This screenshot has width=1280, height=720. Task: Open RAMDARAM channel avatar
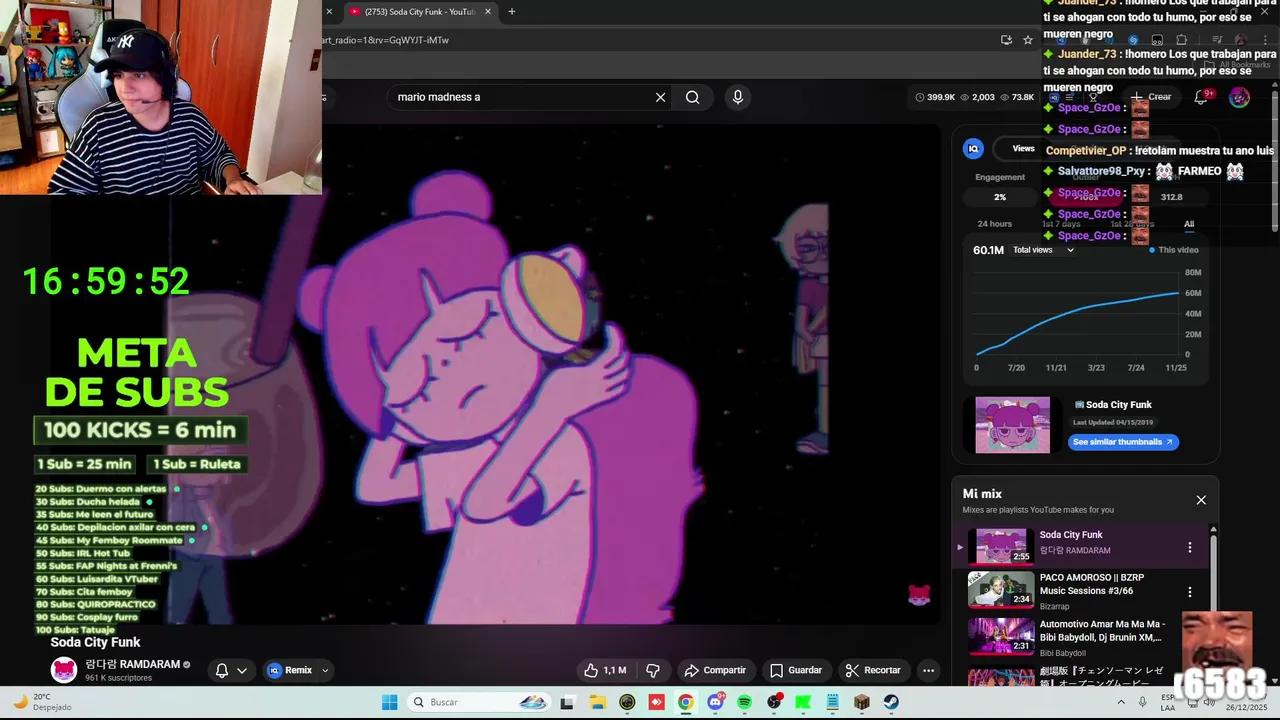click(64, 670)
